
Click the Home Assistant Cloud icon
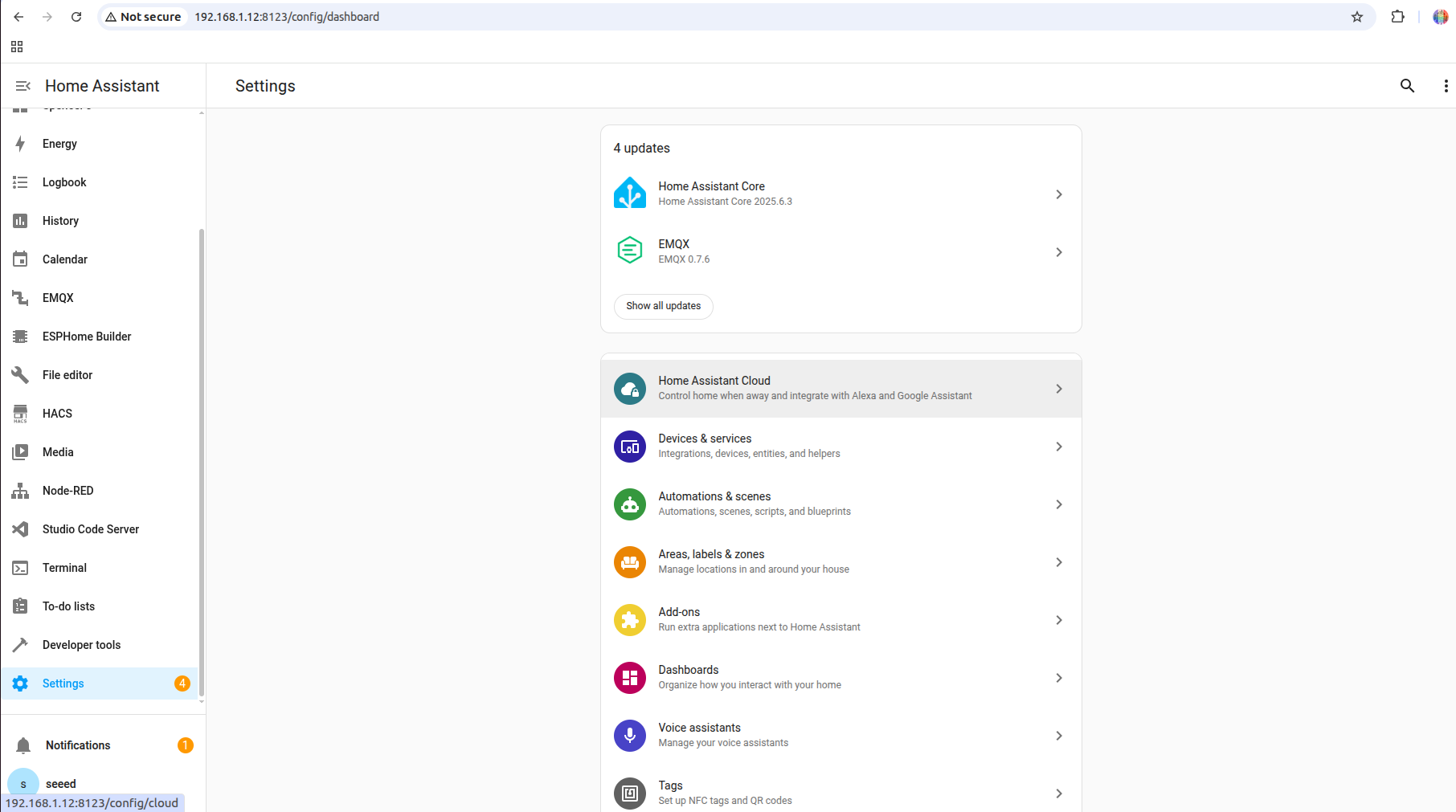pyautogui.click(x=630, y=389)
